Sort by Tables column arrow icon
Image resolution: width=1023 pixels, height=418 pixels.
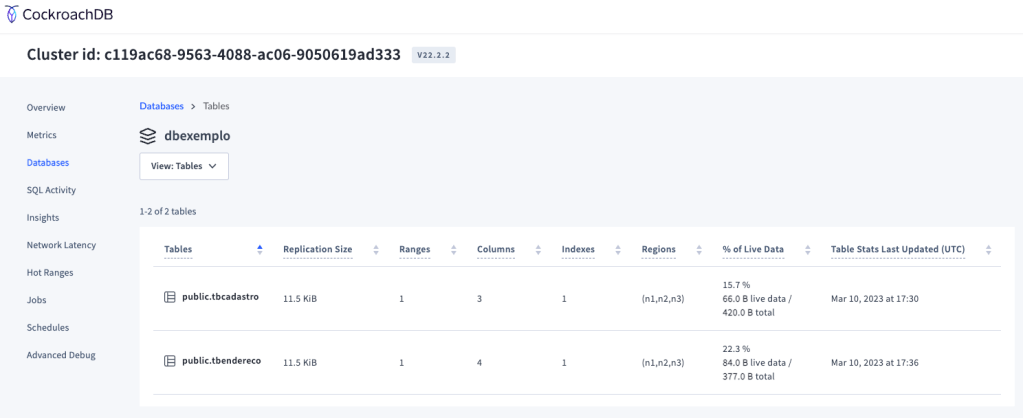[x=260, y=249]
